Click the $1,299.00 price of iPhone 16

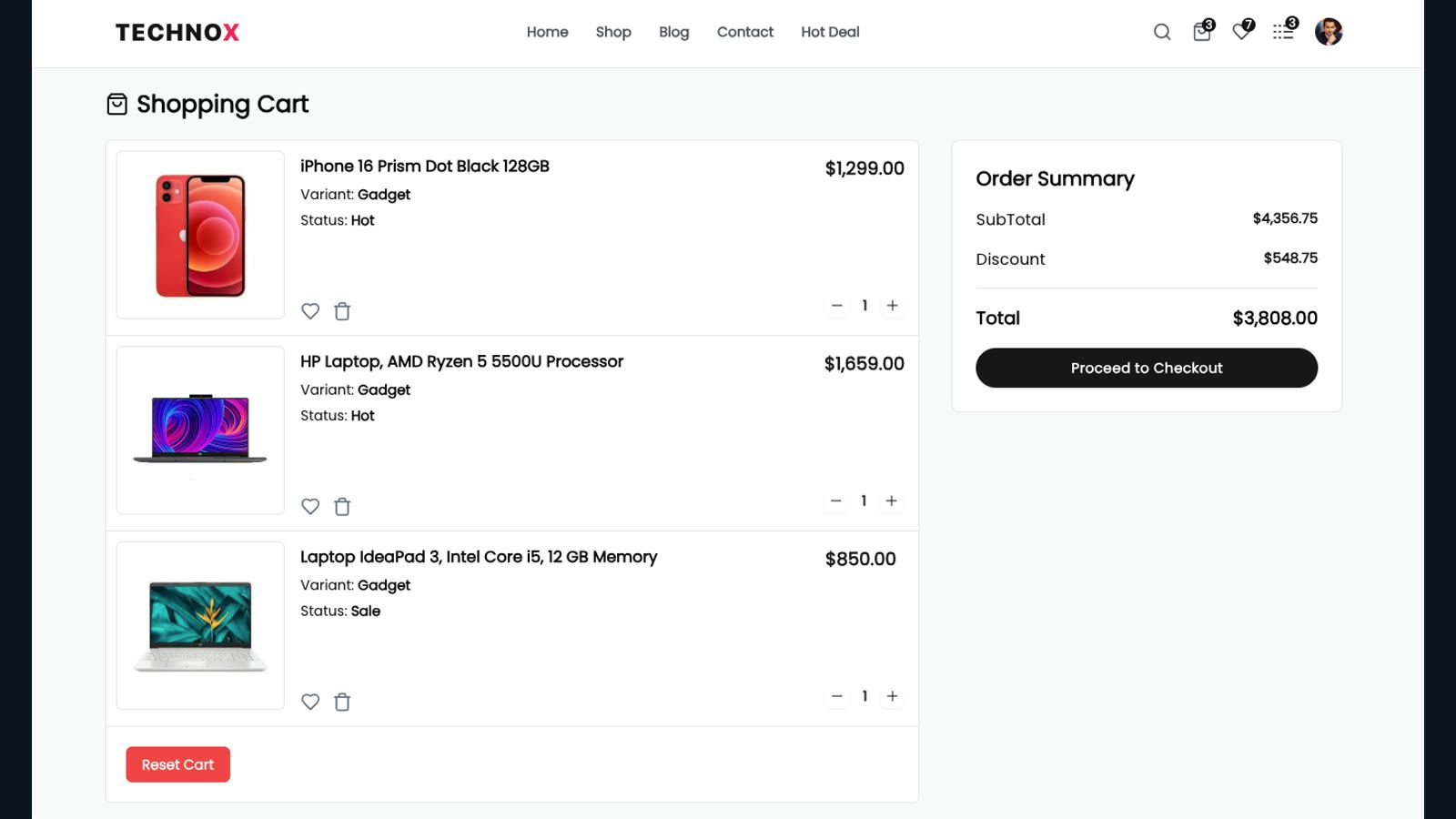tap(864, 168)
